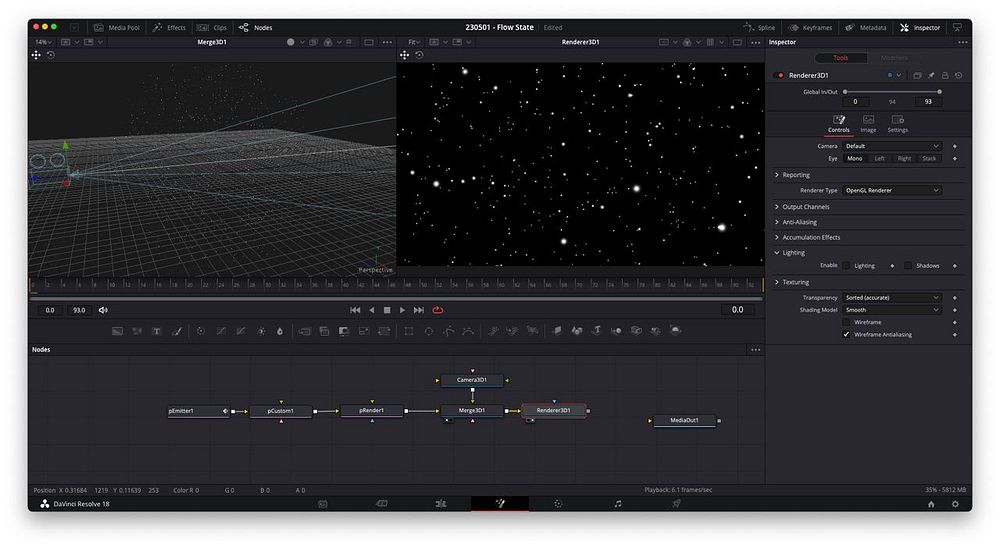Switch to the Image tab
This screenshot has height=548, width=1000.
pyautogui.click(x=868, y=123)
